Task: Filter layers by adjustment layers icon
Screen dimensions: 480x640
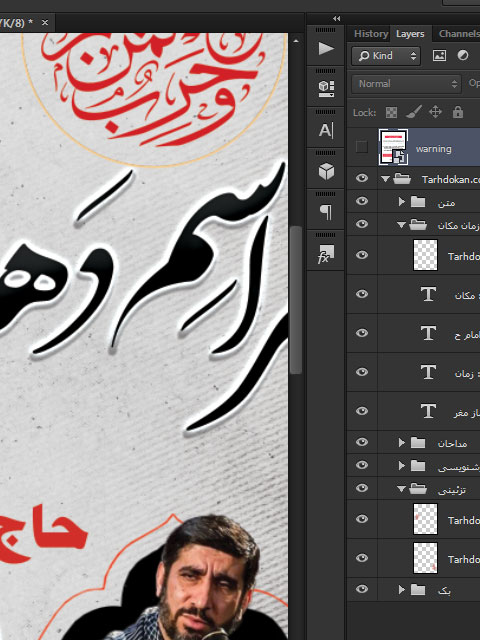Action: [x=462, y=55]
